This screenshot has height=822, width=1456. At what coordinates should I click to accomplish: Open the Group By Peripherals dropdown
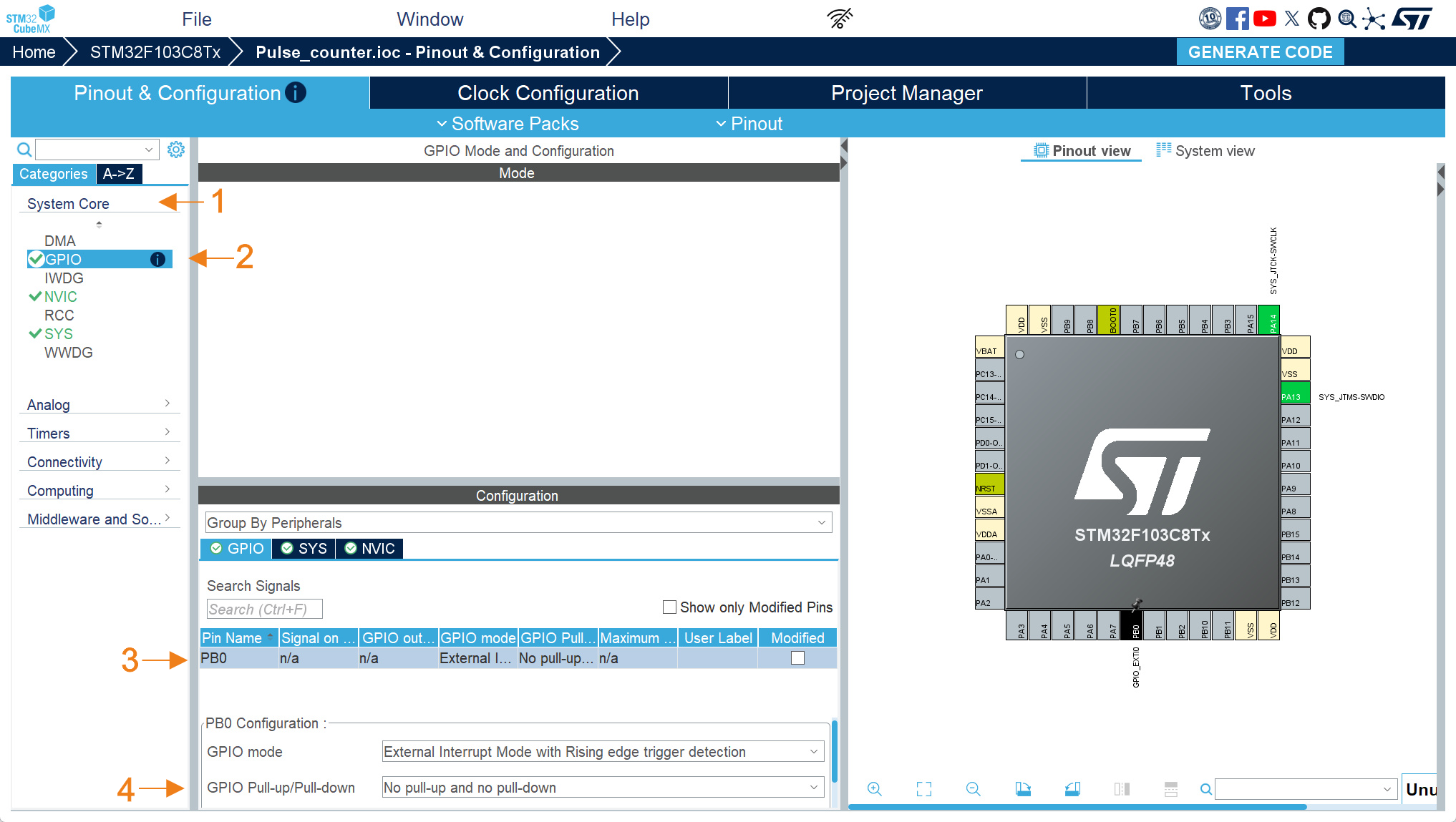coord(519,522)
